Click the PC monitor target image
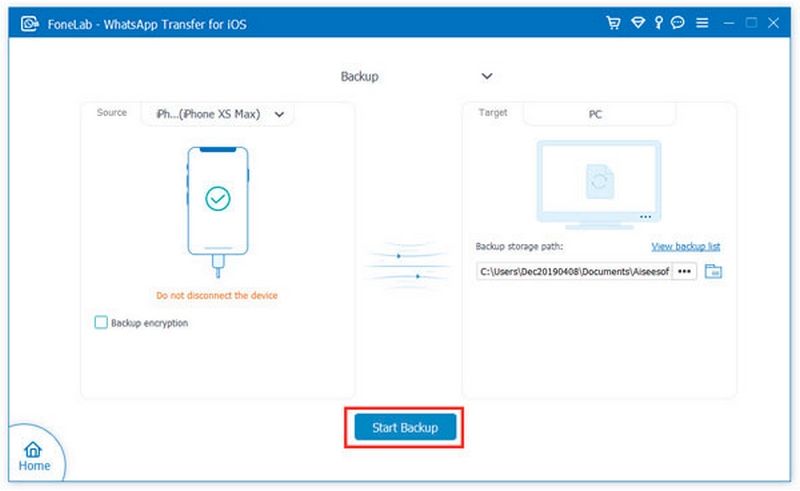The image size is (800, 491). tap(596, 181)
